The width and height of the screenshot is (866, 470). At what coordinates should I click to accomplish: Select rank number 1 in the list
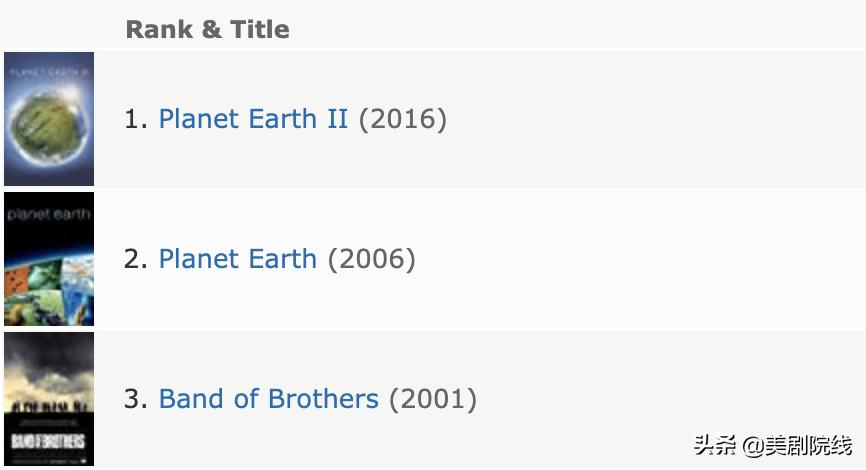(135, 119)
